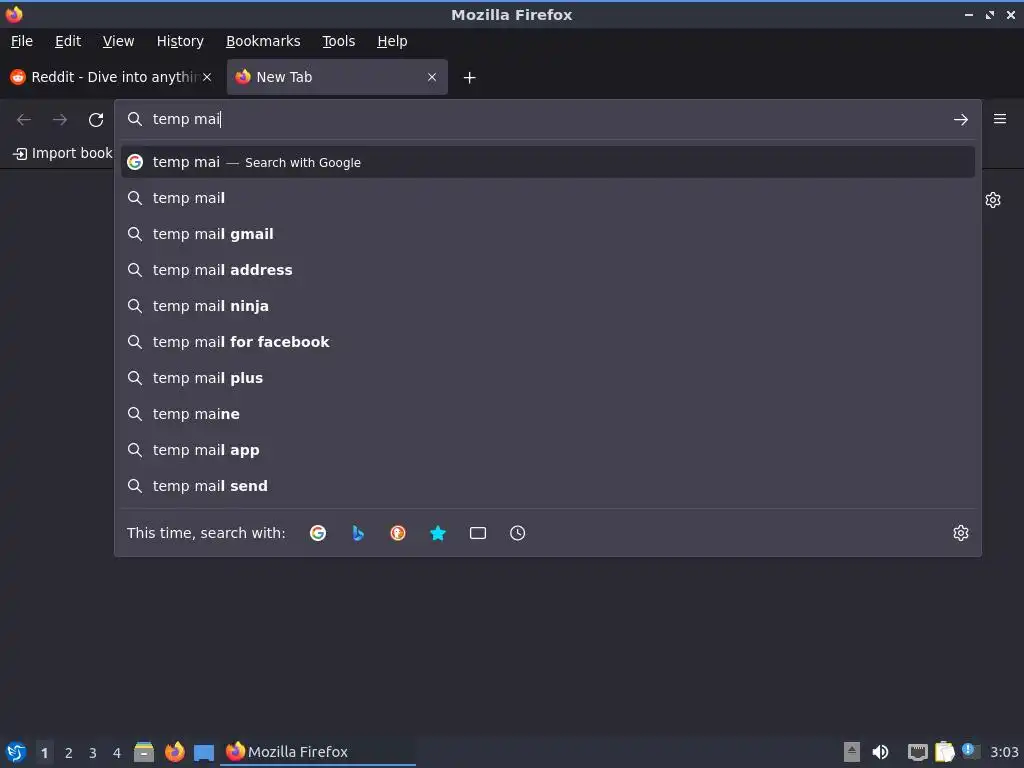The image size is (1024, 768).
Task: Click the removable media eject tray icon
Action: coord(852,752)
